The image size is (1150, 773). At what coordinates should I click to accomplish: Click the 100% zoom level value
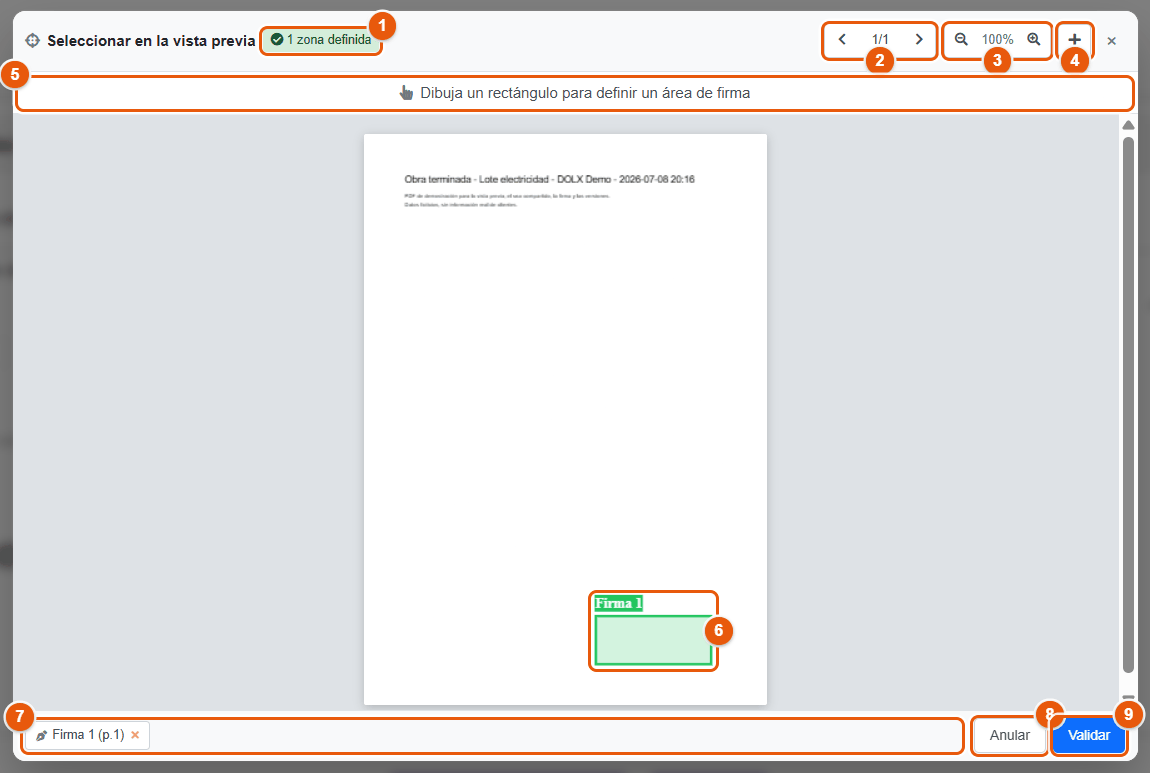click(997, 40)
